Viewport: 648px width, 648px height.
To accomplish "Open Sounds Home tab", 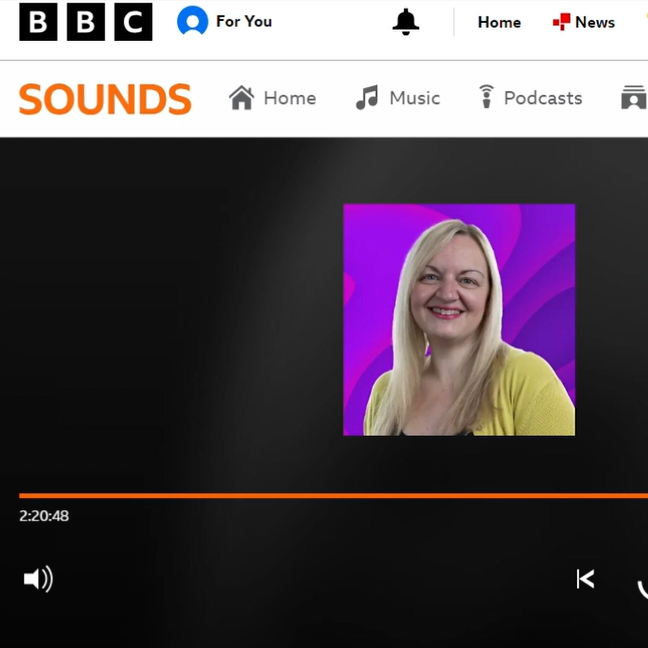I will point(272,98).
